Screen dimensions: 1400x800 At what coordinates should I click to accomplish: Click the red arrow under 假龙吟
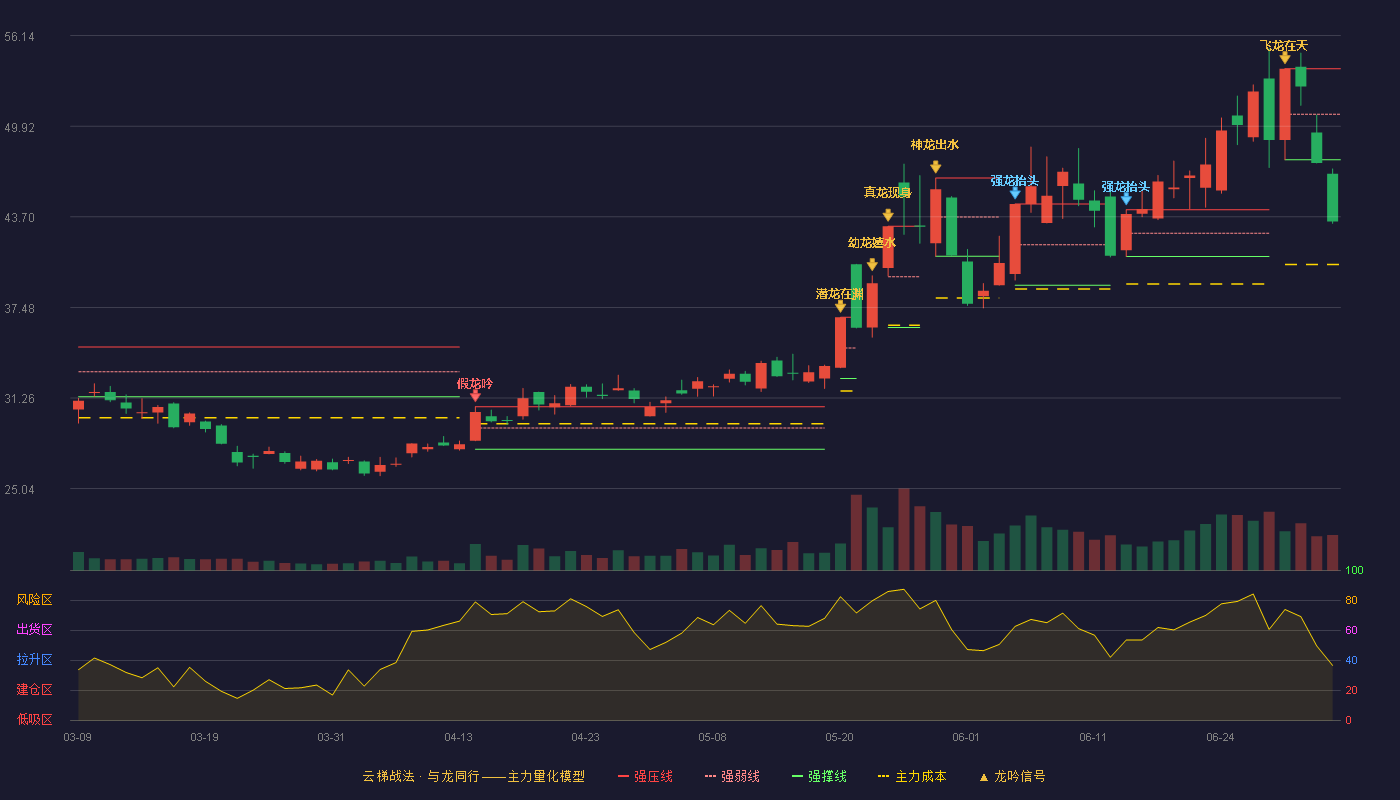[475, 396]
